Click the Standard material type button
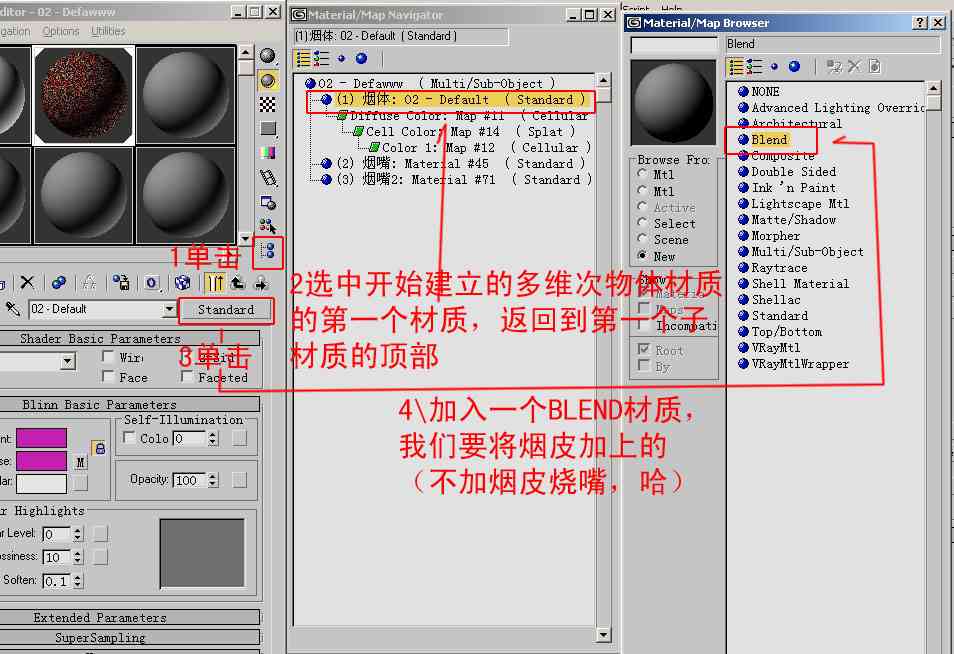This screenshot has width=954, height=654. [x=226, y=310]
